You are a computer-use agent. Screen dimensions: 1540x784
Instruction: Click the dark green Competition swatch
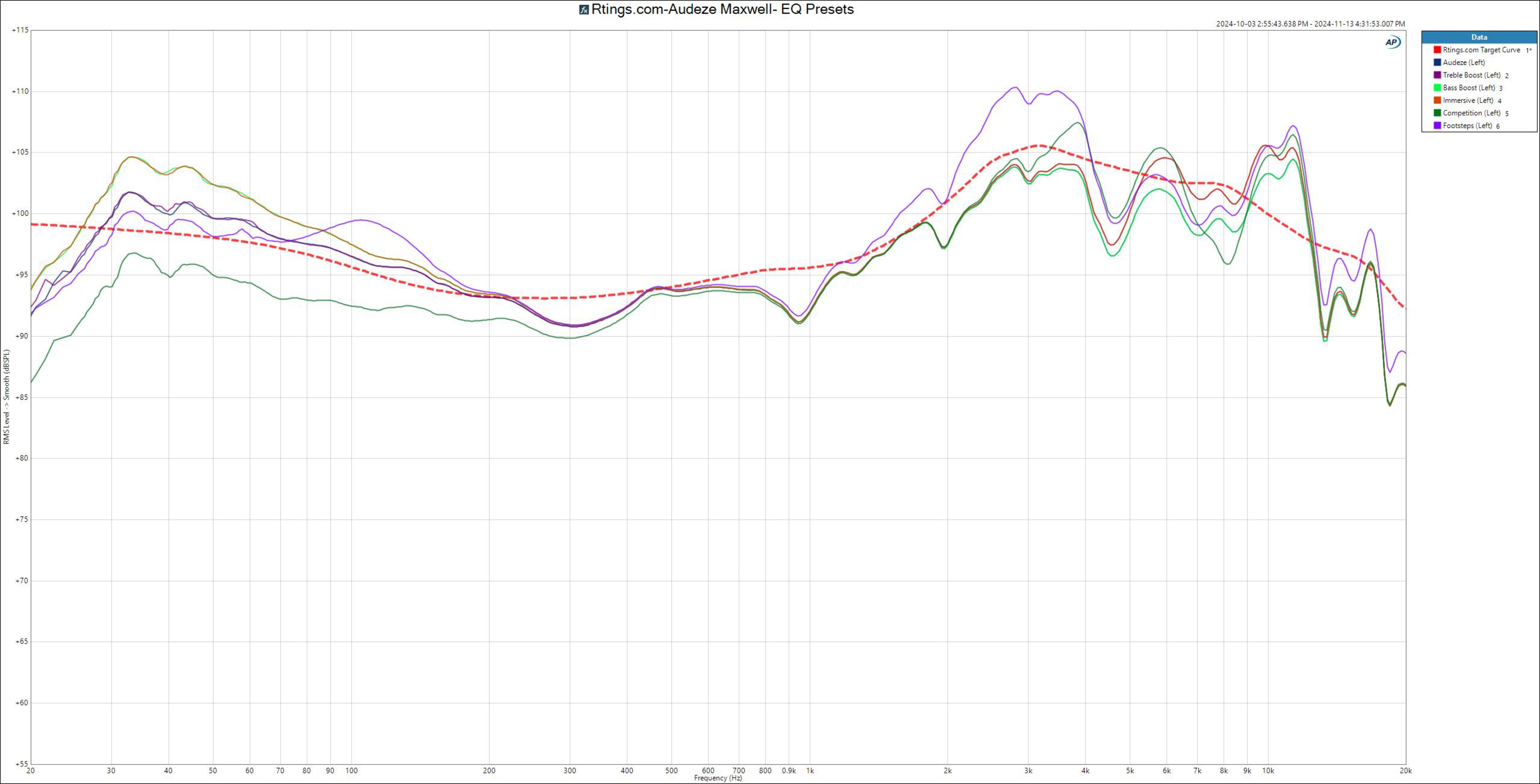coord(1437,113)
